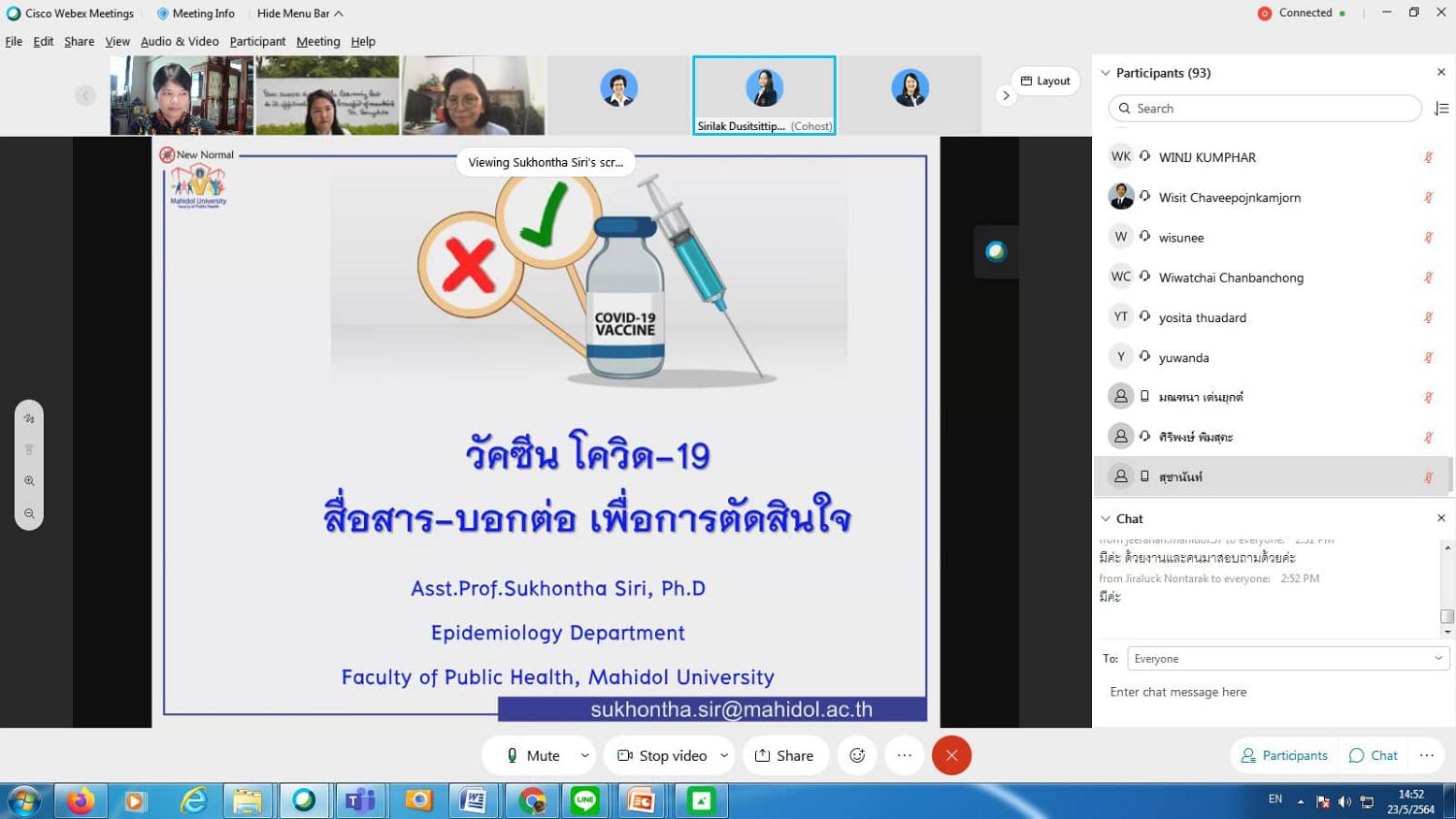Click the red leave meeting button
The height and width of the screenshot is (819, 1456).
click(x=951, y=755)
